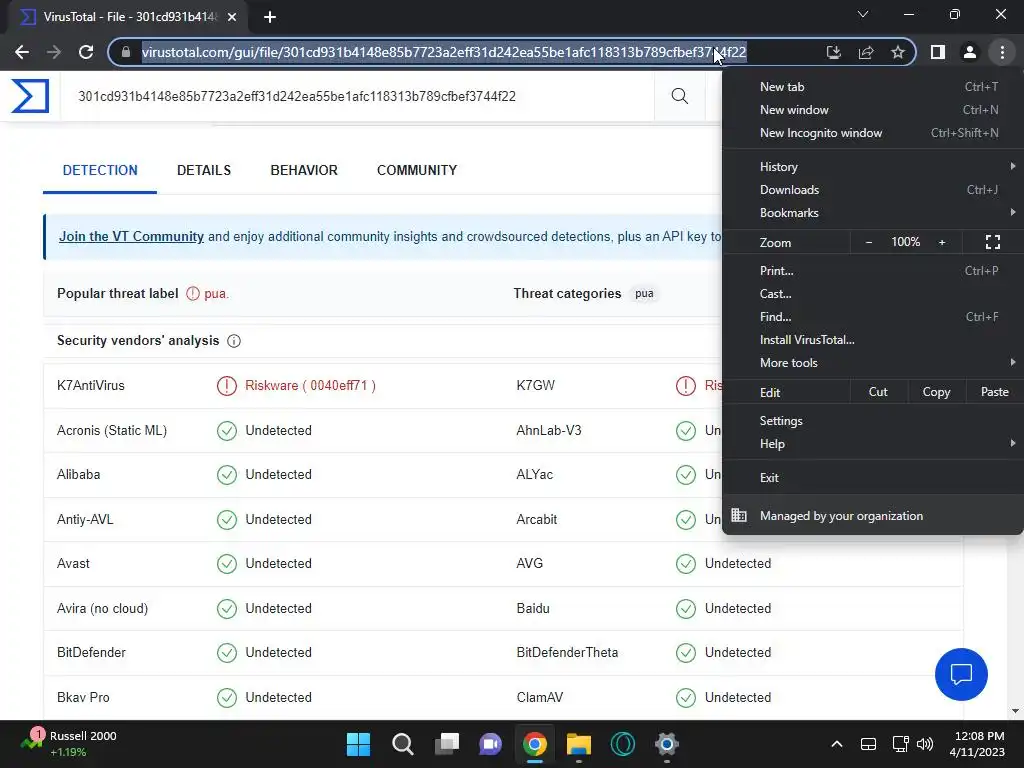This screenshot has width=1024, height=768.
Task: Open Settings from the Chrome menu
Action: [x=872, y=421]
